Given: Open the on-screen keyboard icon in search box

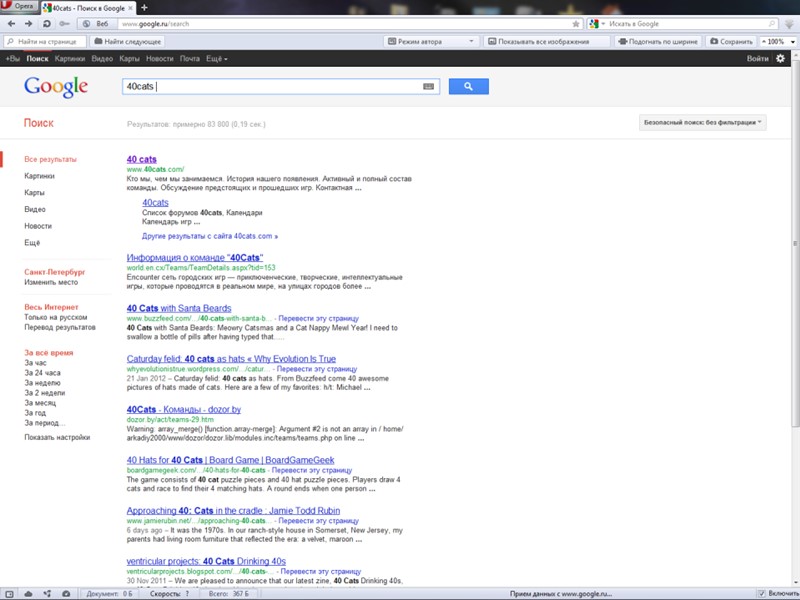Looking at the screenshot, I should 429,87.
